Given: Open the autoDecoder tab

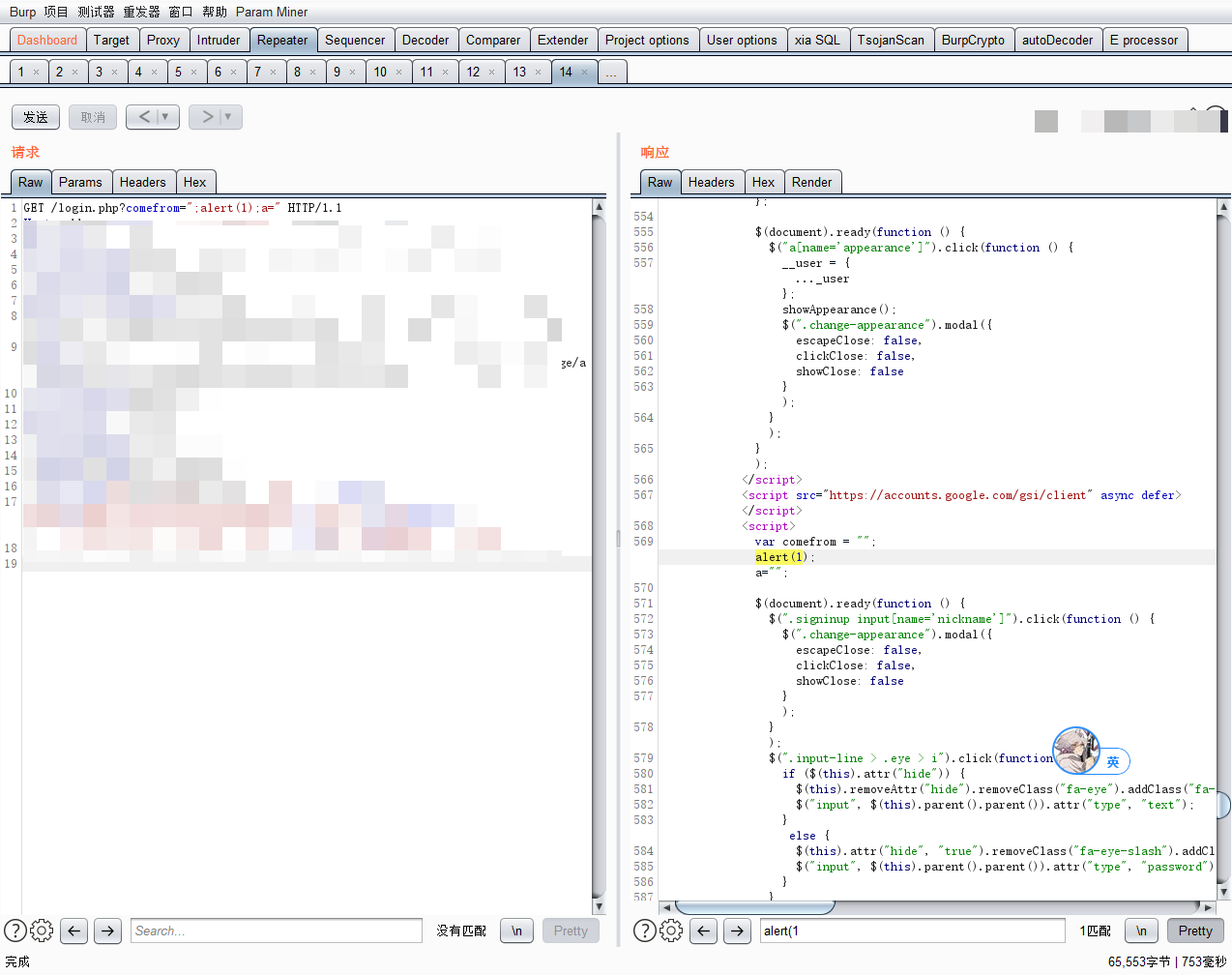Looking at the screenshot, I should click(1057, 40).
